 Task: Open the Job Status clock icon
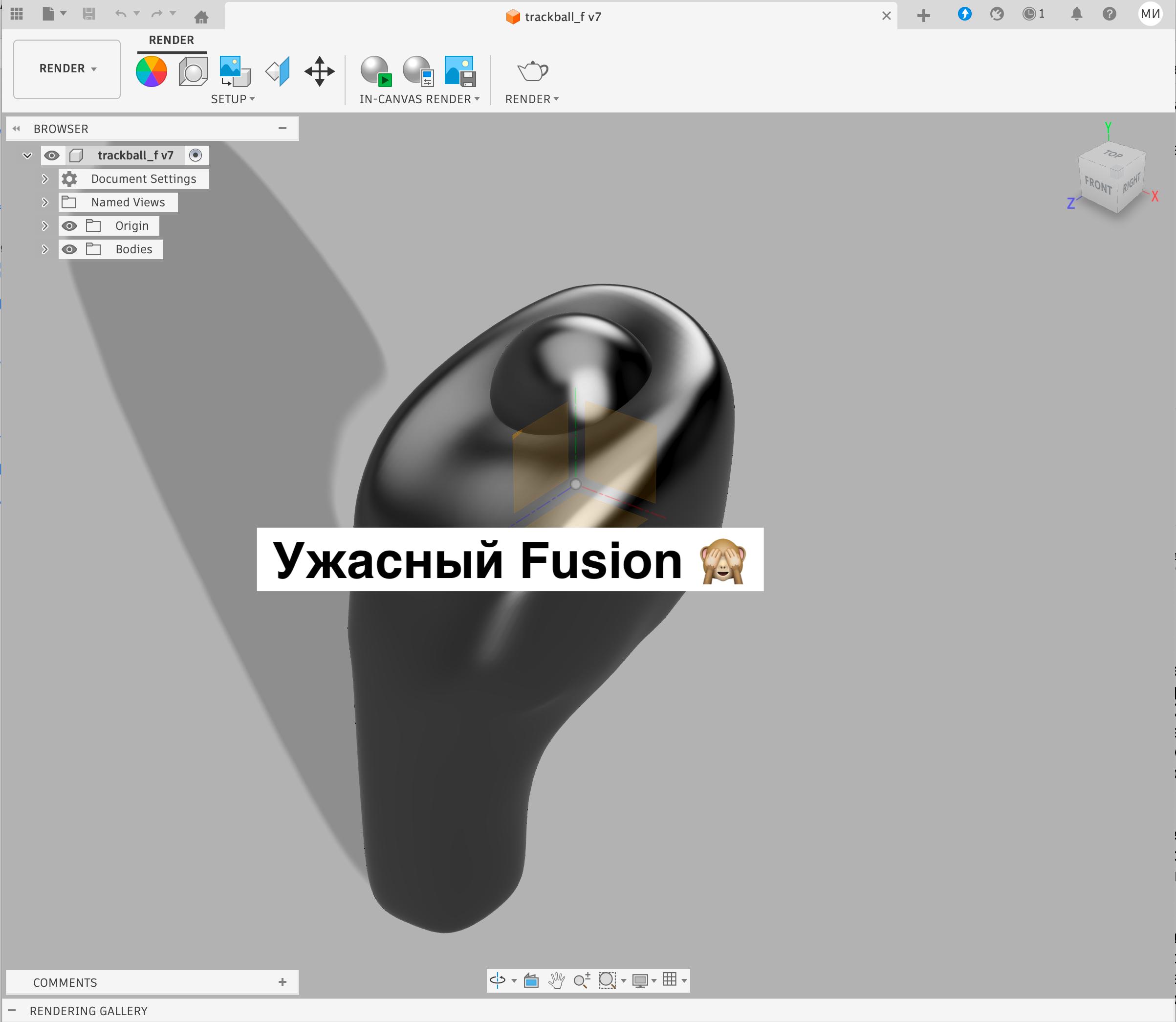point(1029,14)
